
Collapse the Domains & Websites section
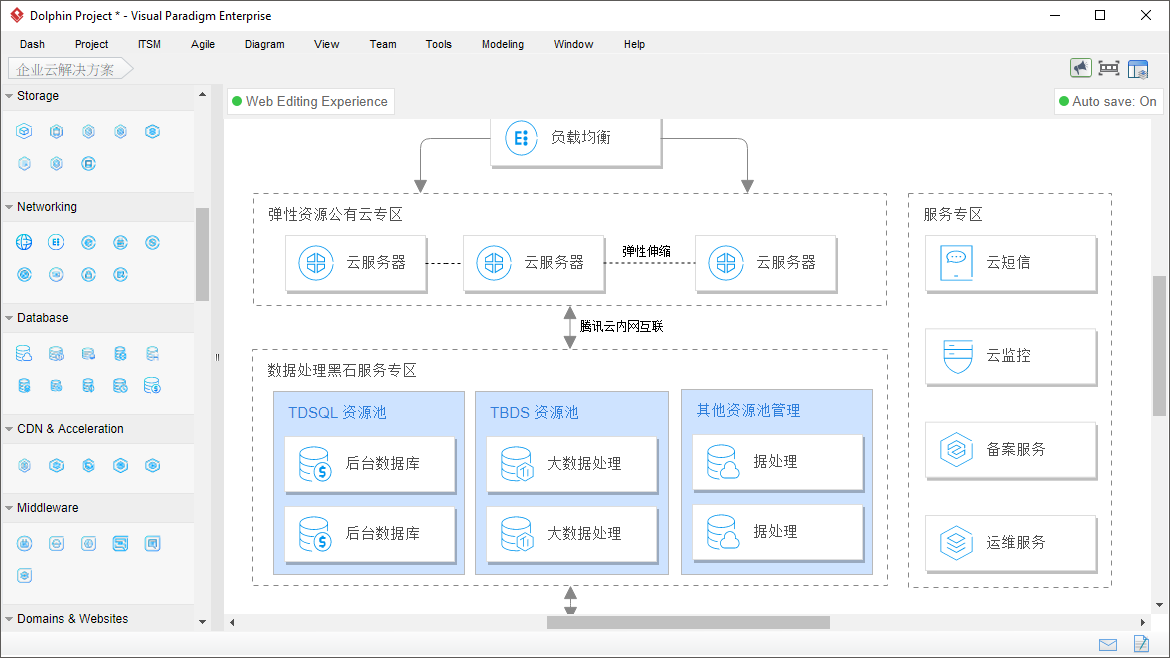pos(9,619)
